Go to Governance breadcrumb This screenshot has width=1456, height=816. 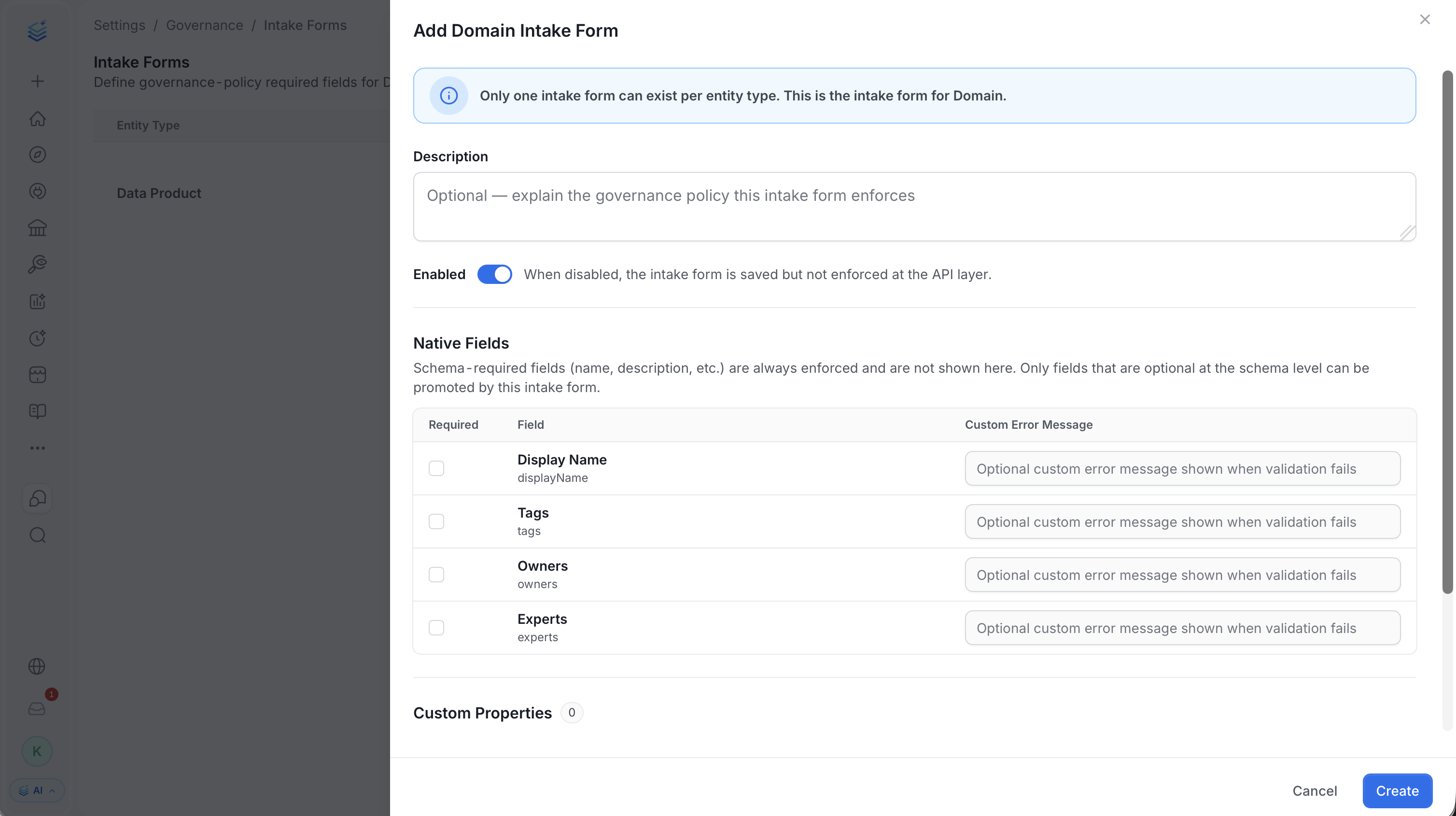pos(205,25)
